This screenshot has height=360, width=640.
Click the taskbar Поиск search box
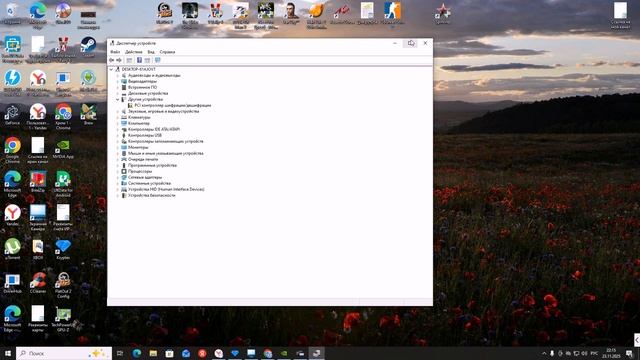coord(64,353)
